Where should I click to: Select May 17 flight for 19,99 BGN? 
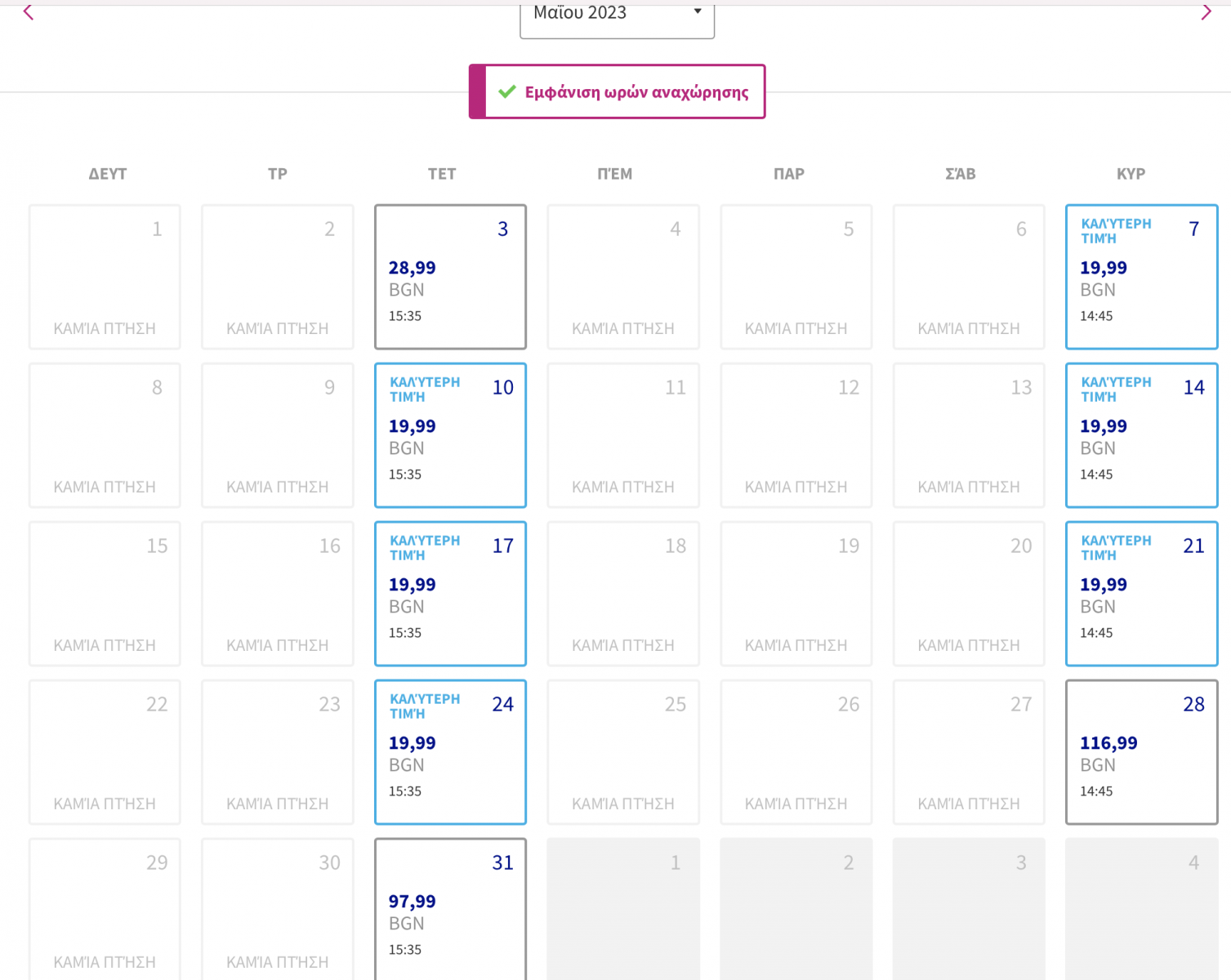click(x=450, y=594)
